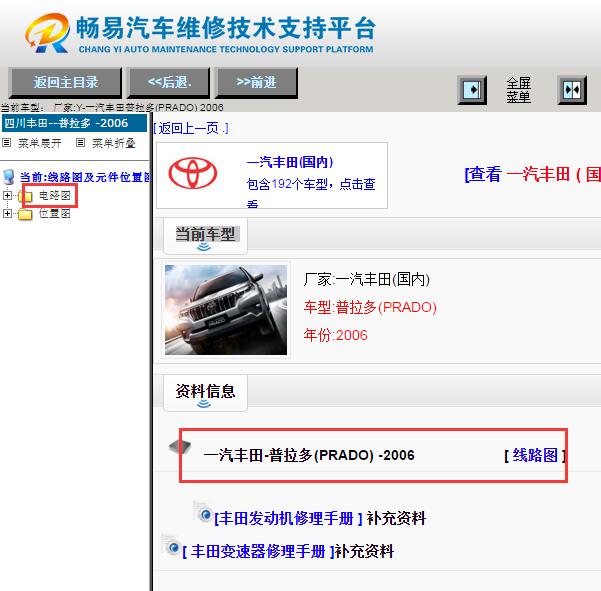601x591 pixels.
Task: Open the 当前:线路图及元件位置图 root node
Action: (85, 177)
